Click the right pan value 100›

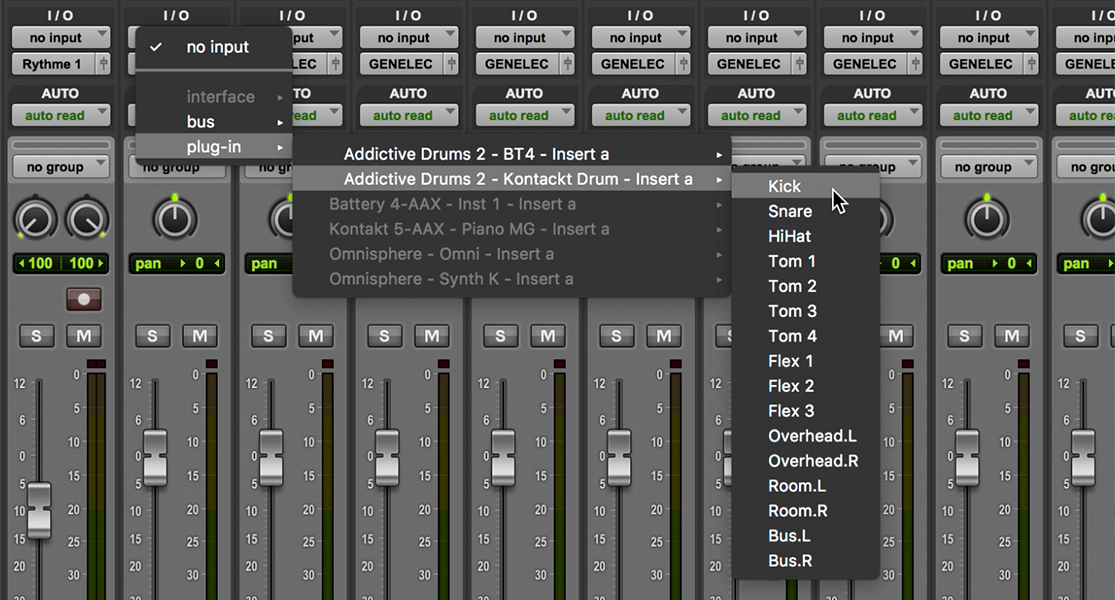(x=85, y=264)
